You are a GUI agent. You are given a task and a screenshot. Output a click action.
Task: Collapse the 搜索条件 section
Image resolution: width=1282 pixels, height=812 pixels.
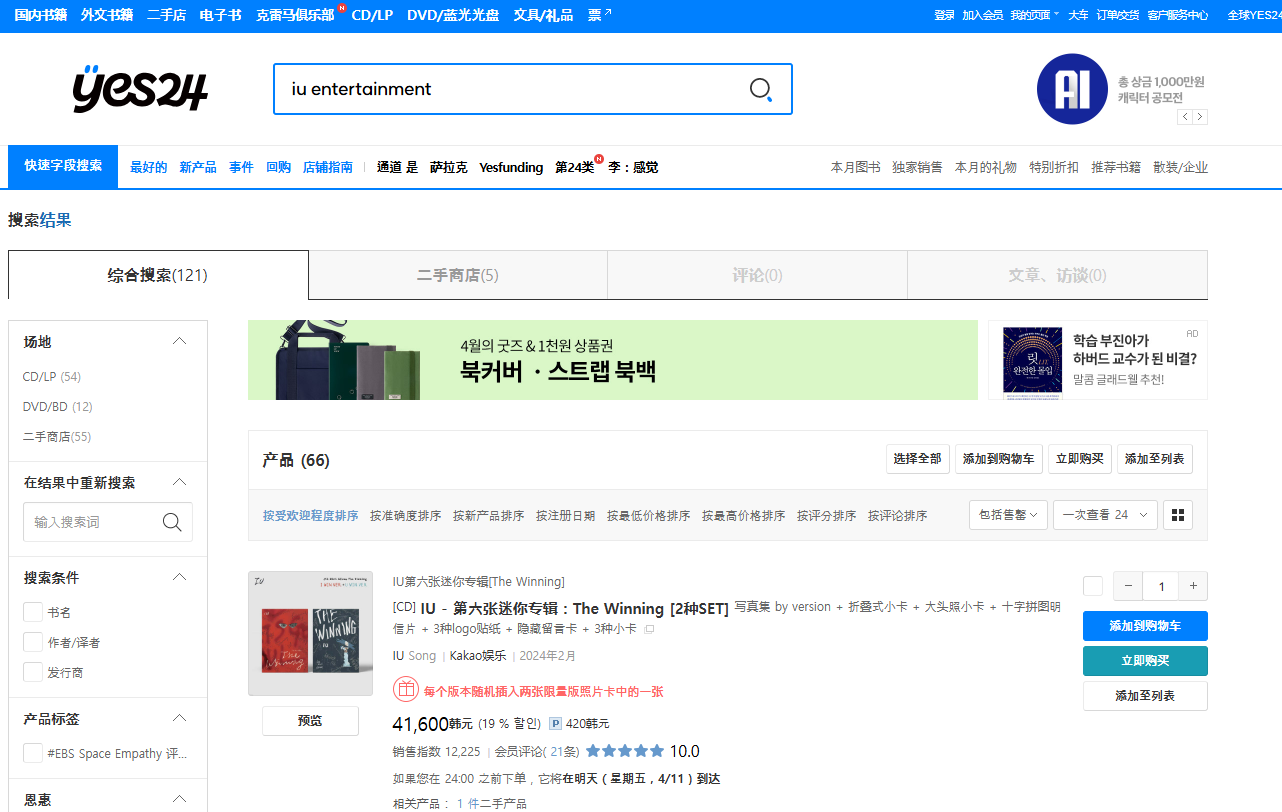180,577
